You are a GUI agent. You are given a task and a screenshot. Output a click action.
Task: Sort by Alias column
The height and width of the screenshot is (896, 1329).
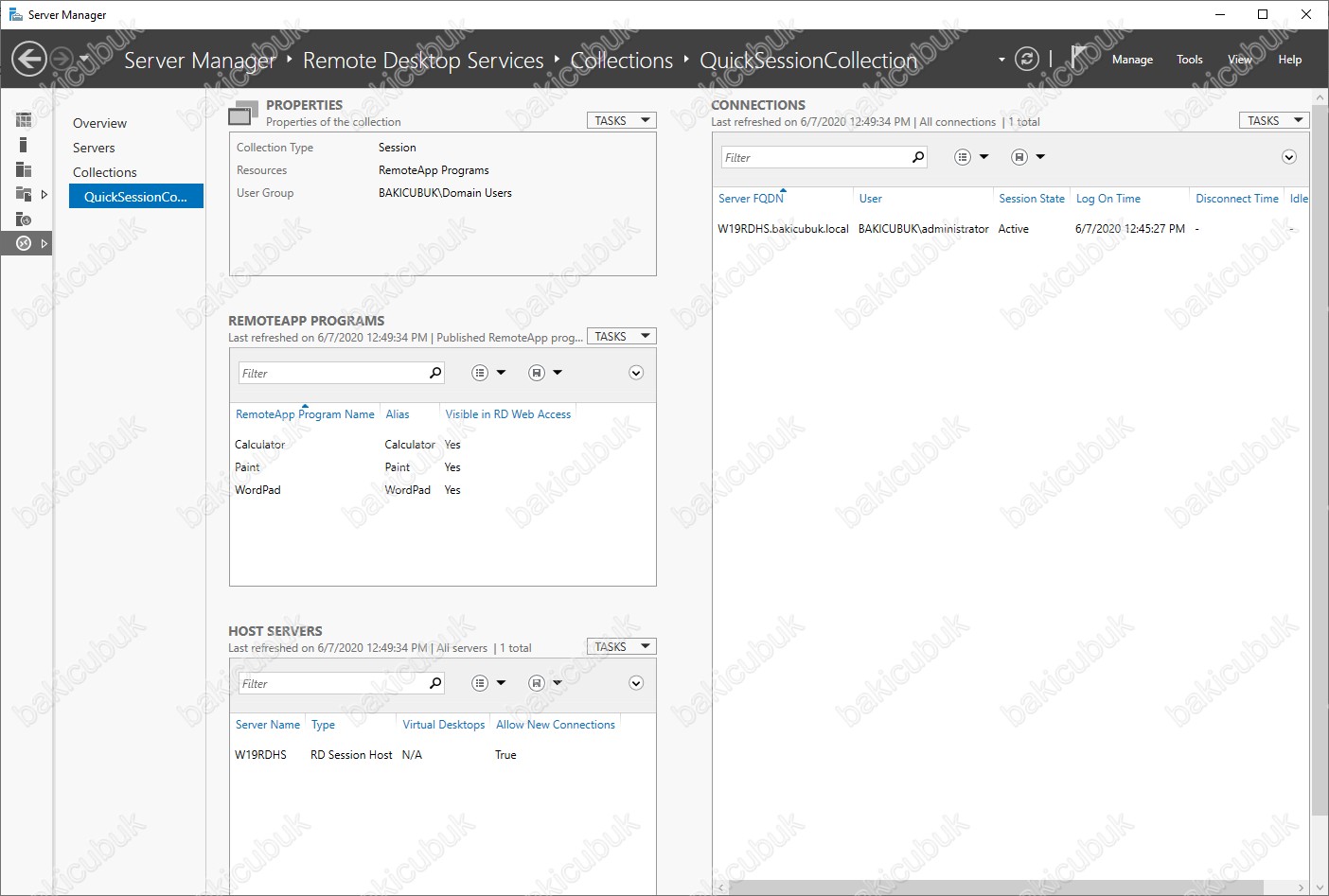pos(398,414)
